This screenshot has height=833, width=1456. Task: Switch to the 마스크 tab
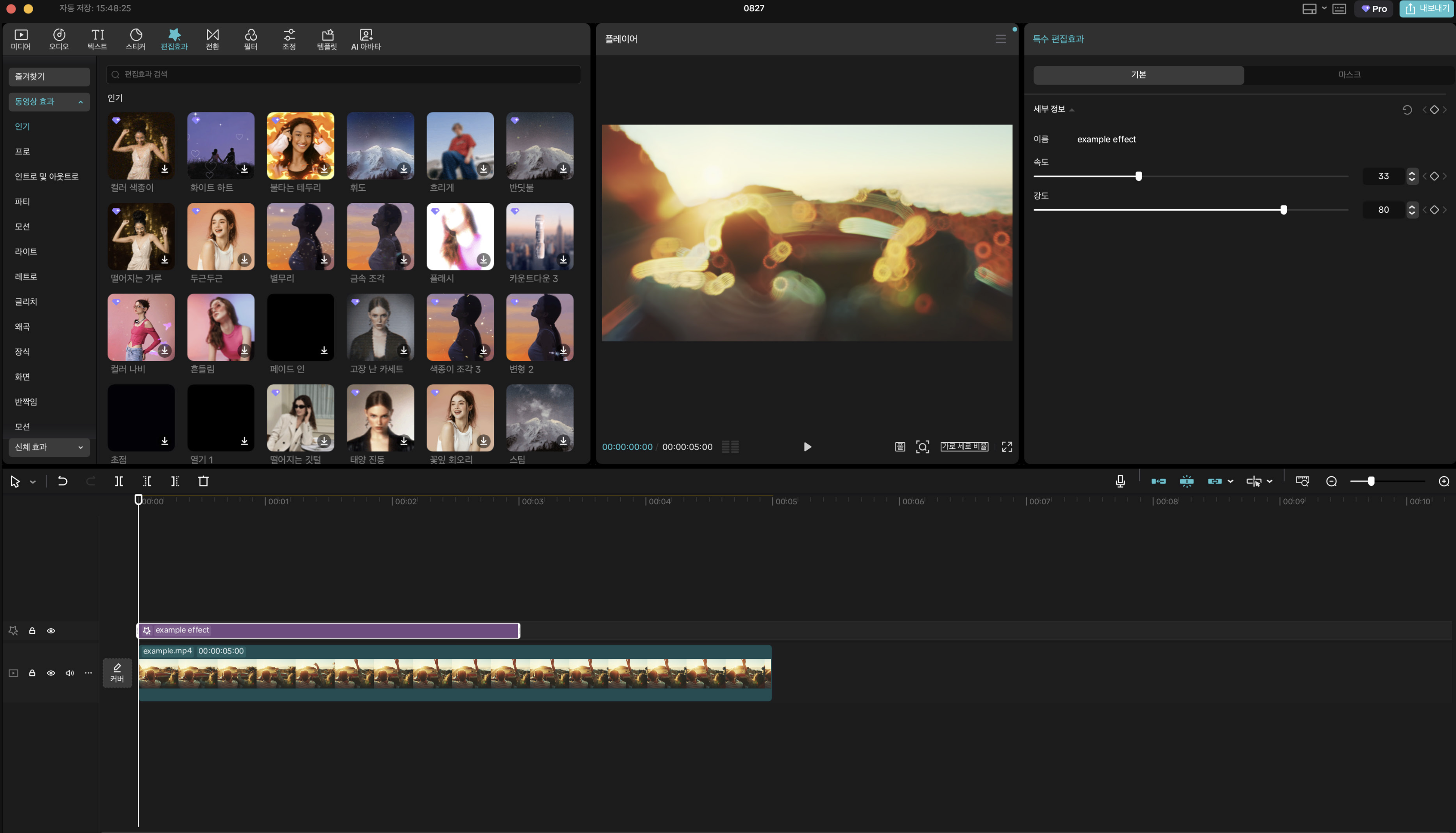pos(1349,75)
